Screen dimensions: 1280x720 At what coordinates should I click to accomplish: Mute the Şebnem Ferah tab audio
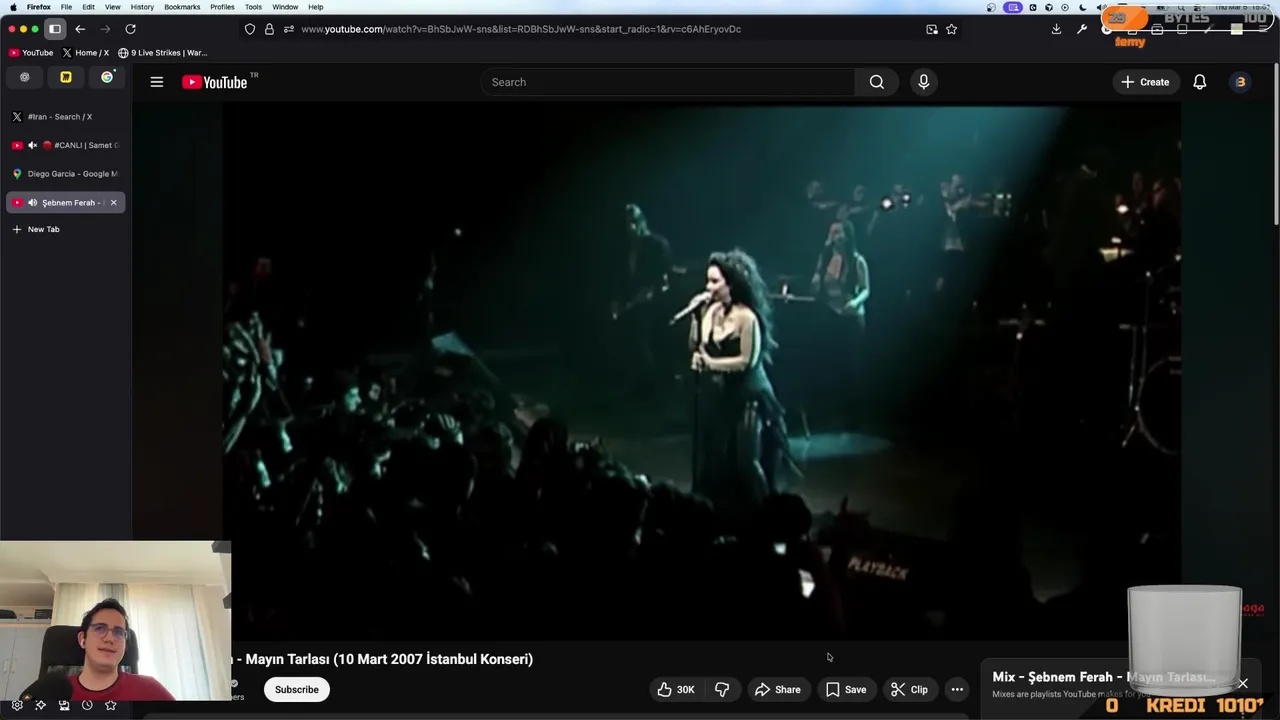click(32, 202)
